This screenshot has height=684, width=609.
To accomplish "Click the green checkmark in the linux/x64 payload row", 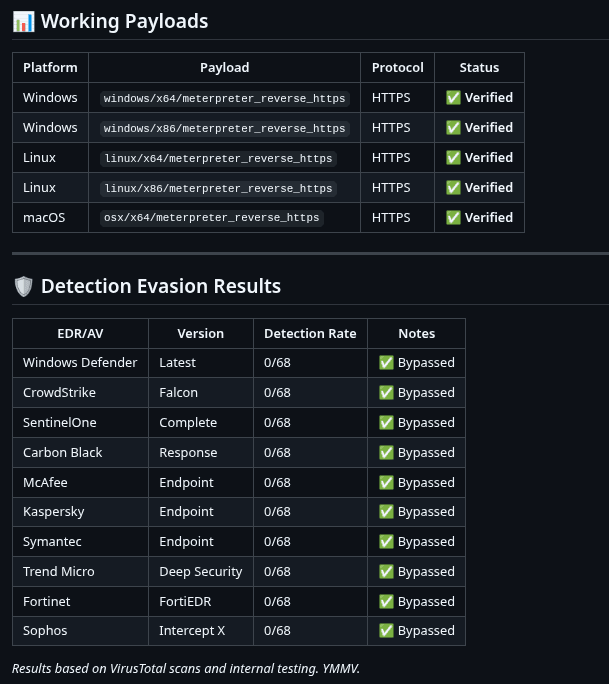I will pyautogui.click(x=453, y=157).
